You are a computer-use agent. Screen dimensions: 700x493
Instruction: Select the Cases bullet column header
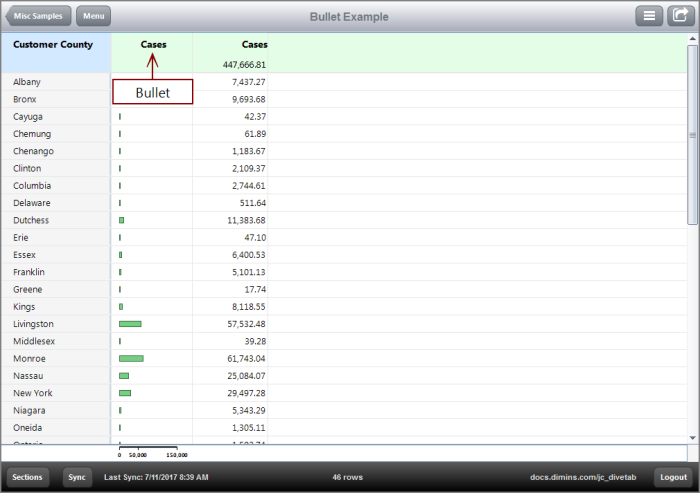(152, 53)
